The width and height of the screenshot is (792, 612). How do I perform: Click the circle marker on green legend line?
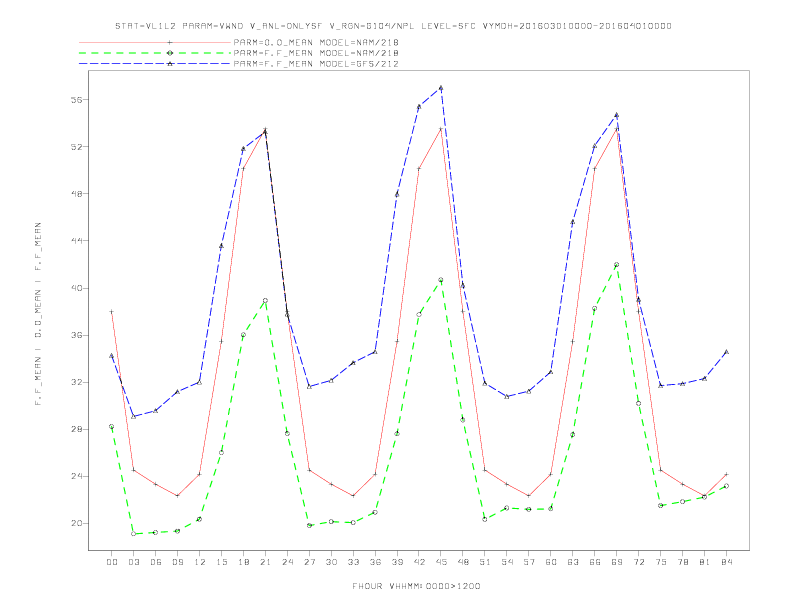(170, 53)
